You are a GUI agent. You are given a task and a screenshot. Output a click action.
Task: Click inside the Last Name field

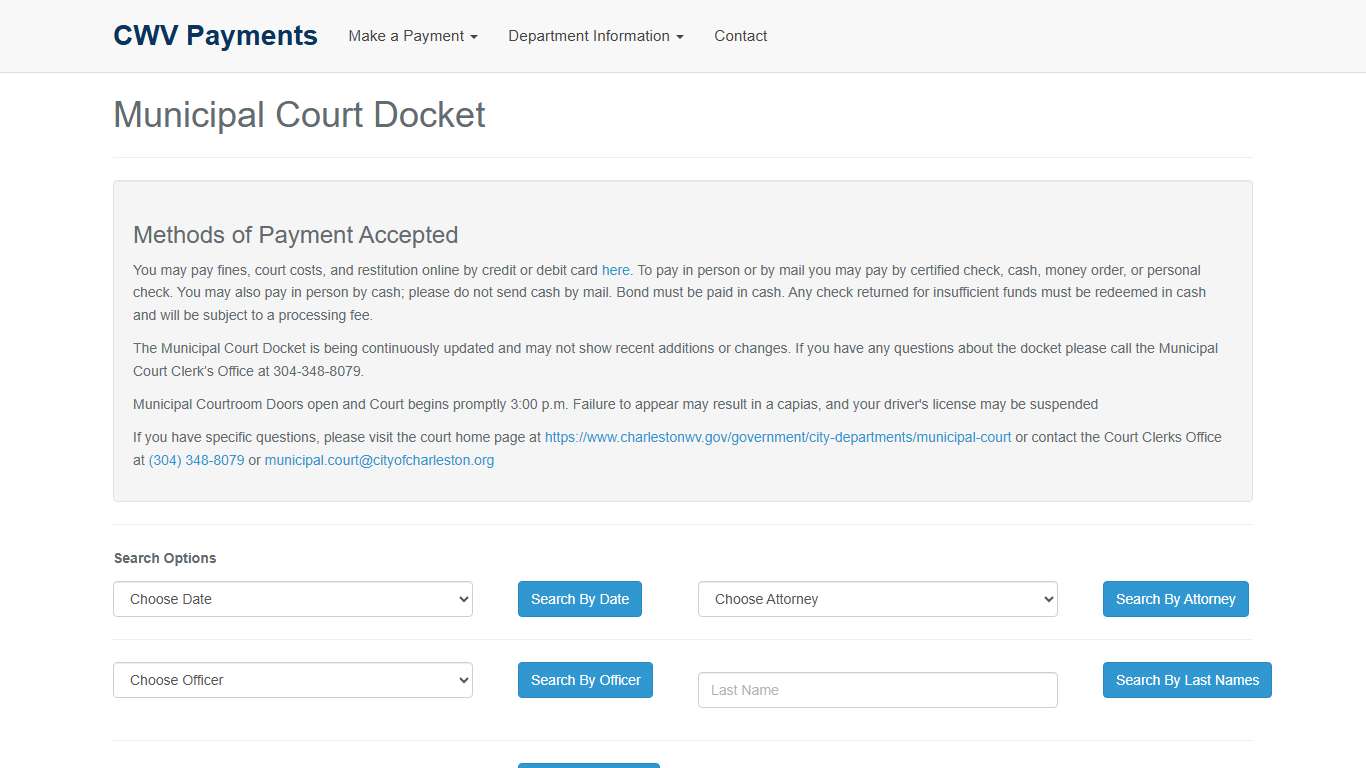[x=877, y=690]
